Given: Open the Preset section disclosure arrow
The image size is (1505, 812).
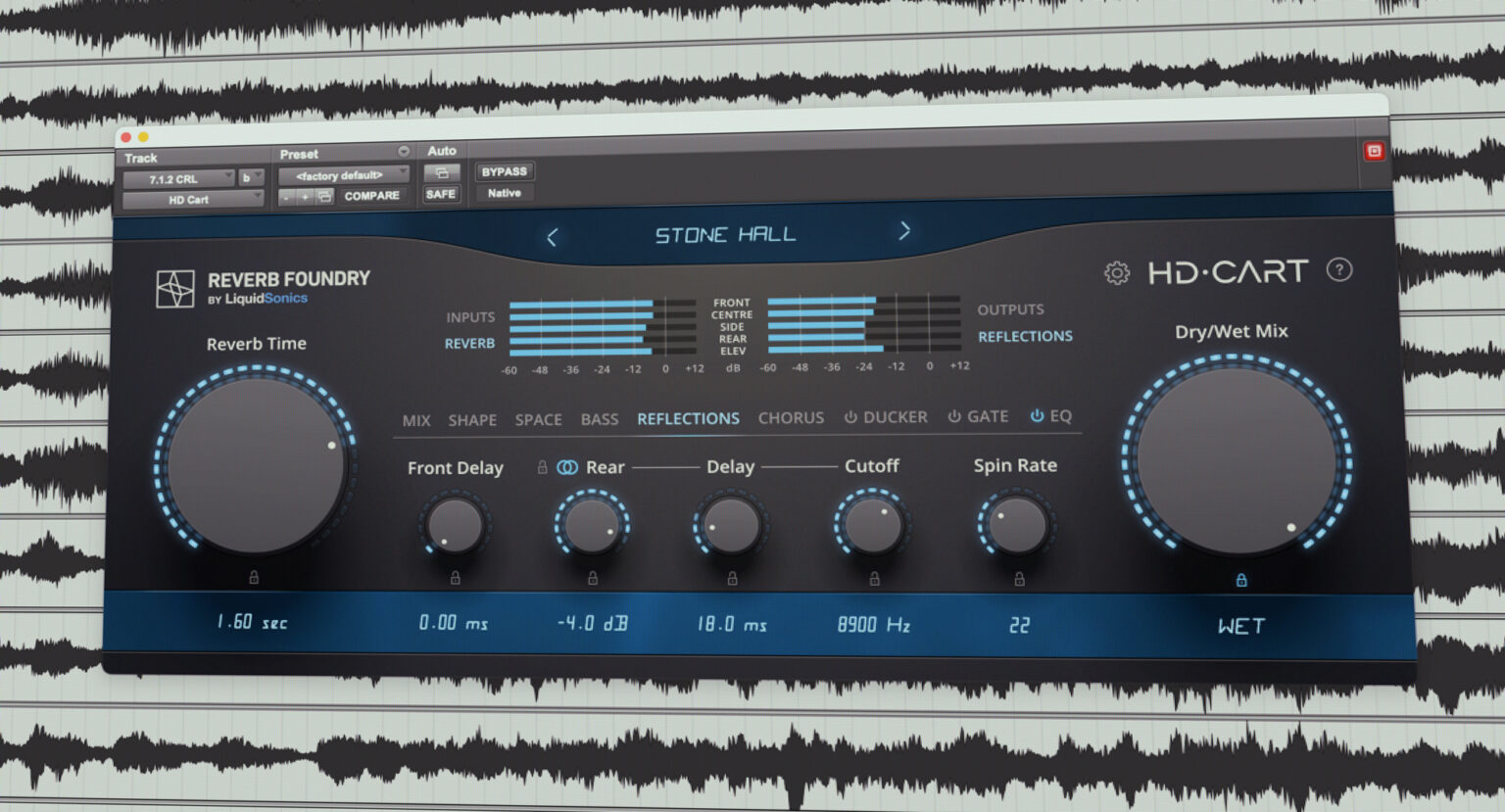Looking at the screenshot, I should 402,152.
